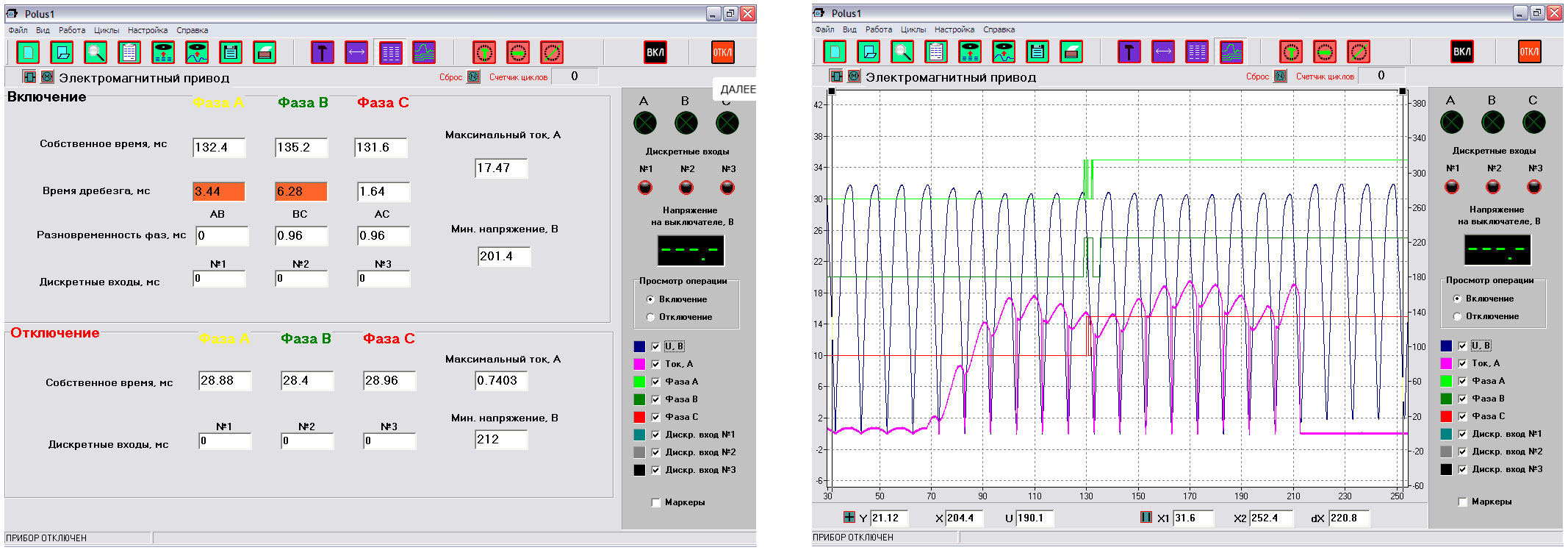Viewport: 1568px width, 553px height.
Task: Click the magnifier search icon in left window
Action: click(96, 52)
